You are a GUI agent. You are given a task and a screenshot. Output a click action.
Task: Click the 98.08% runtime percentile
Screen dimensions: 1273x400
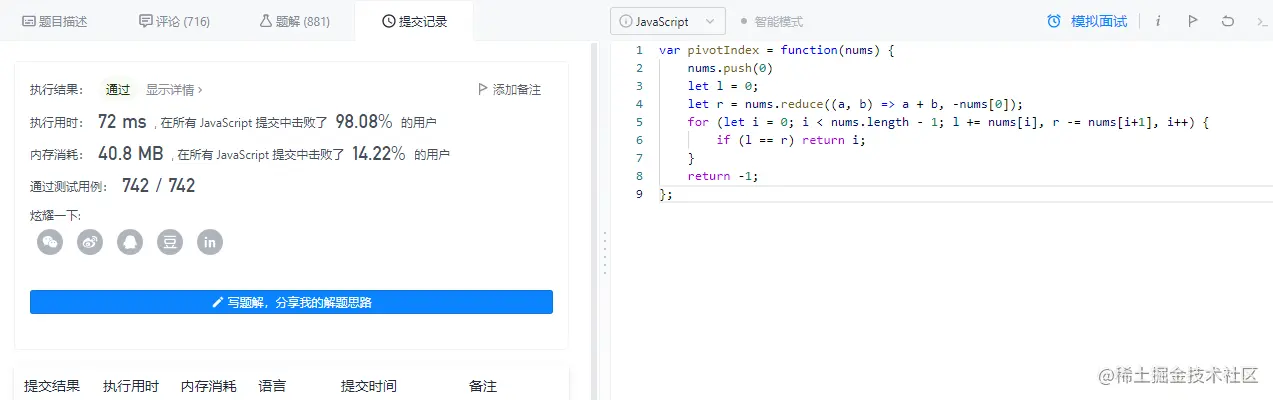coord(364,121)
